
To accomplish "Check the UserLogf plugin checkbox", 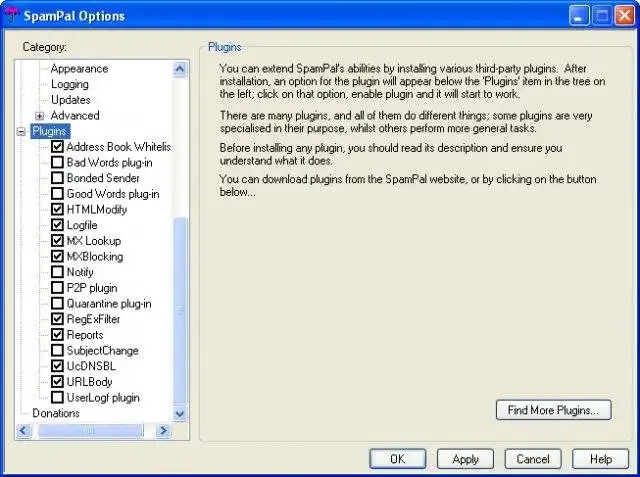I will [x=57, y=397].
